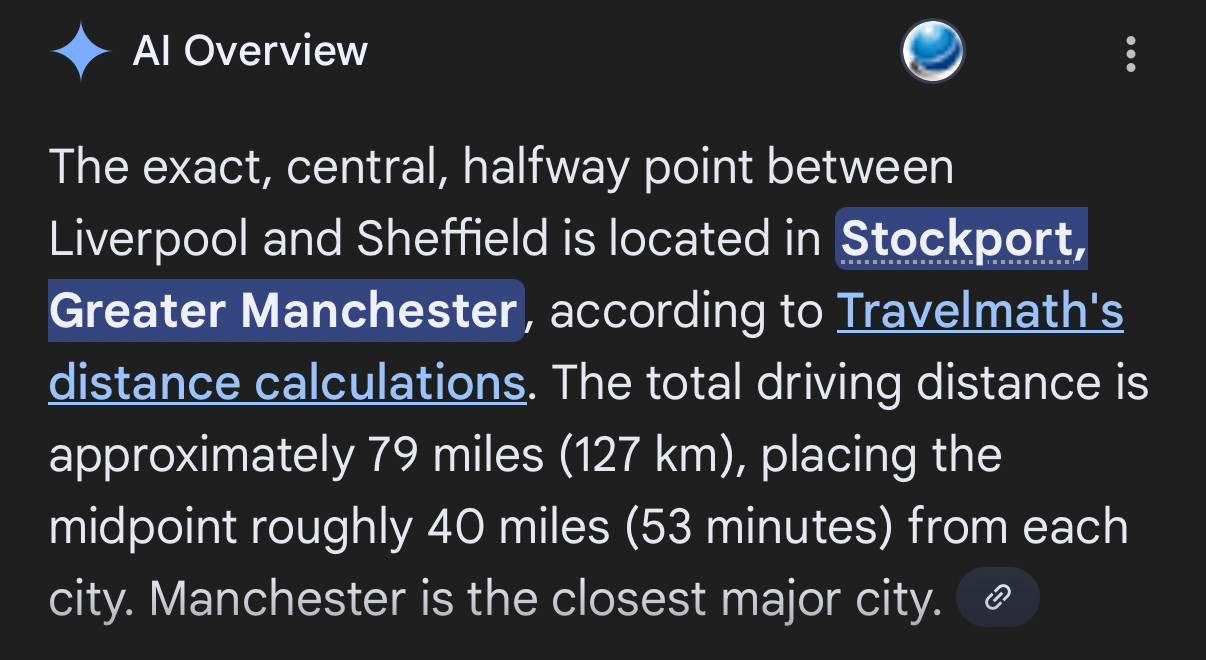
Task: Click the blue globe icon
Action: click(x=932, y=52)
